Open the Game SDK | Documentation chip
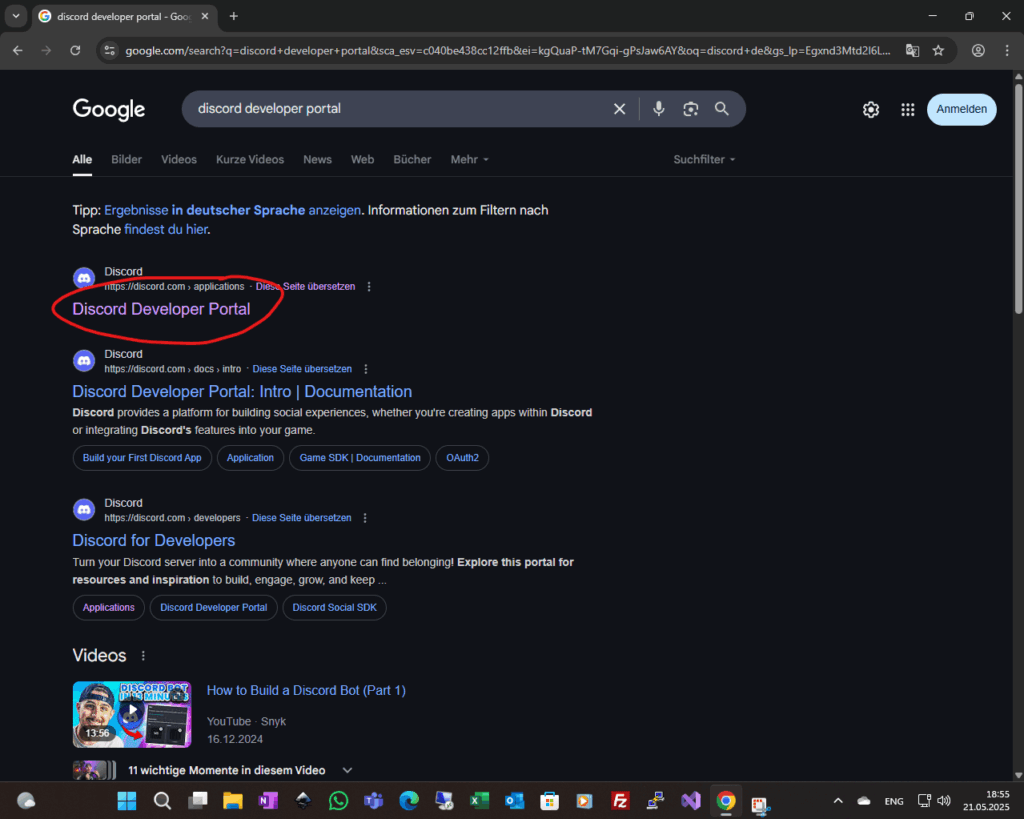 point(360,458)
